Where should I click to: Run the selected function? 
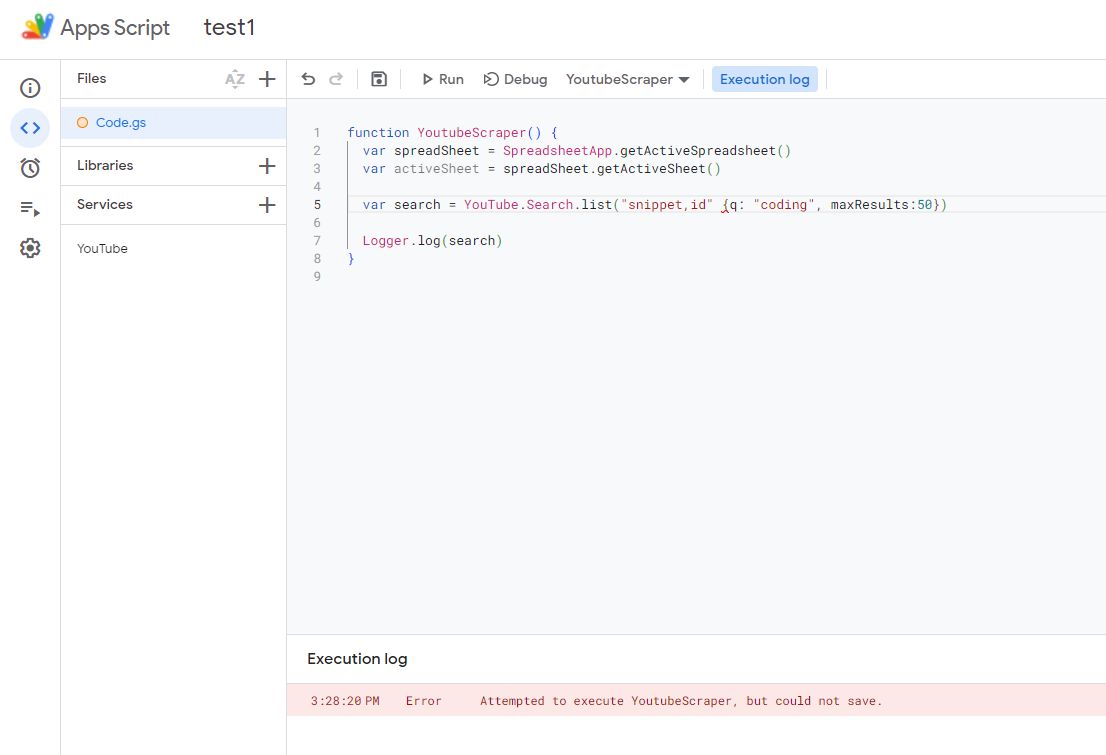442,79
